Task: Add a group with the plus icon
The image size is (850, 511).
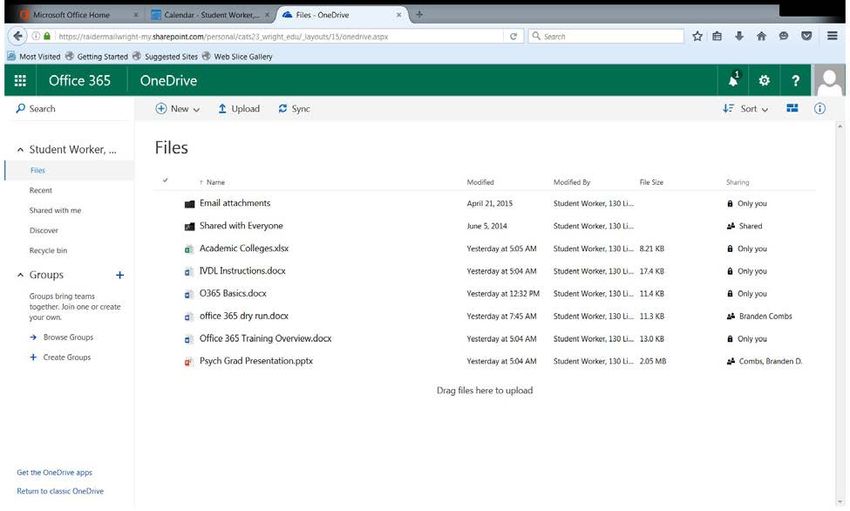Action: pyautogui.click(x=120, y=275)
